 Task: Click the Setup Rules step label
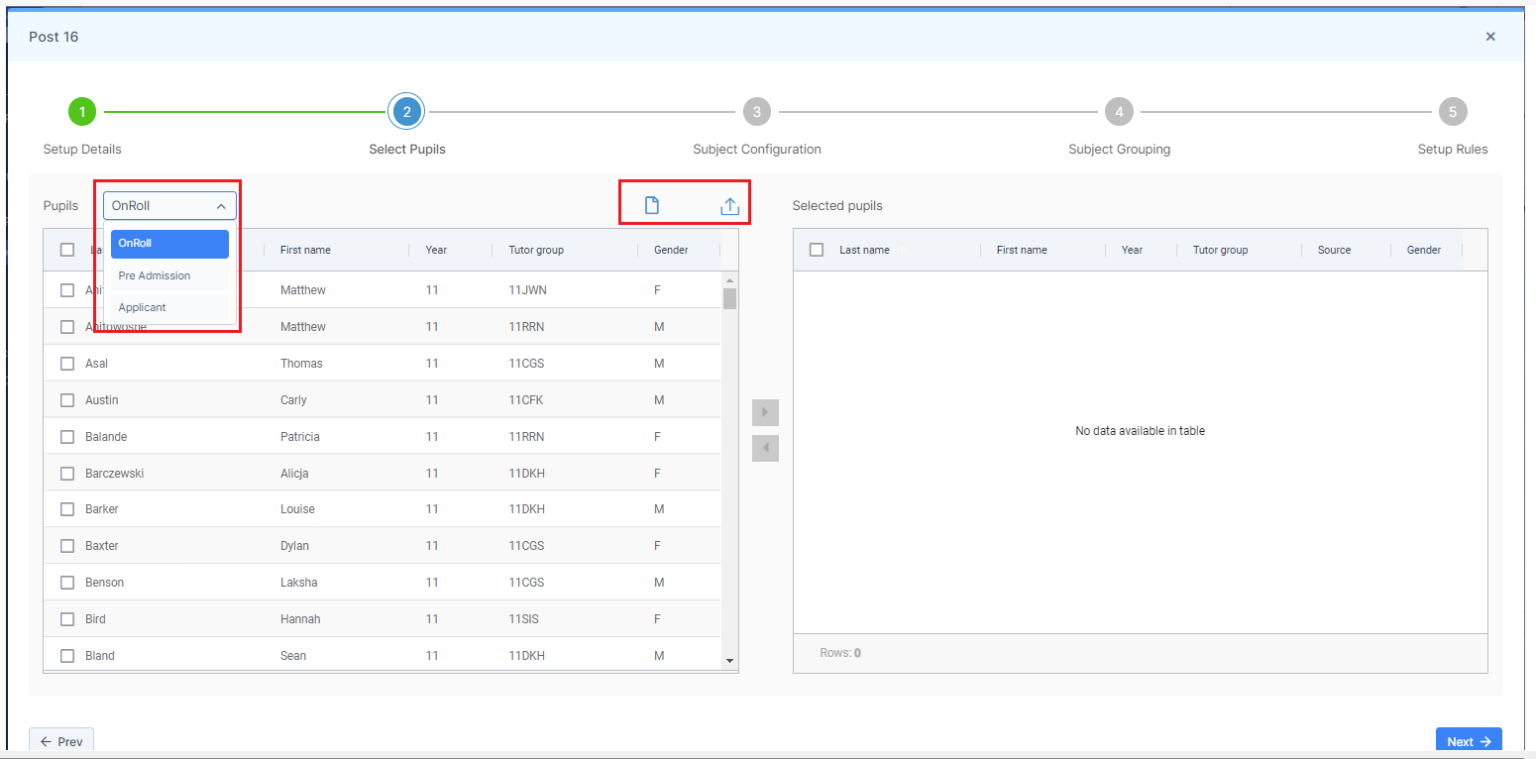(1452, 148)
